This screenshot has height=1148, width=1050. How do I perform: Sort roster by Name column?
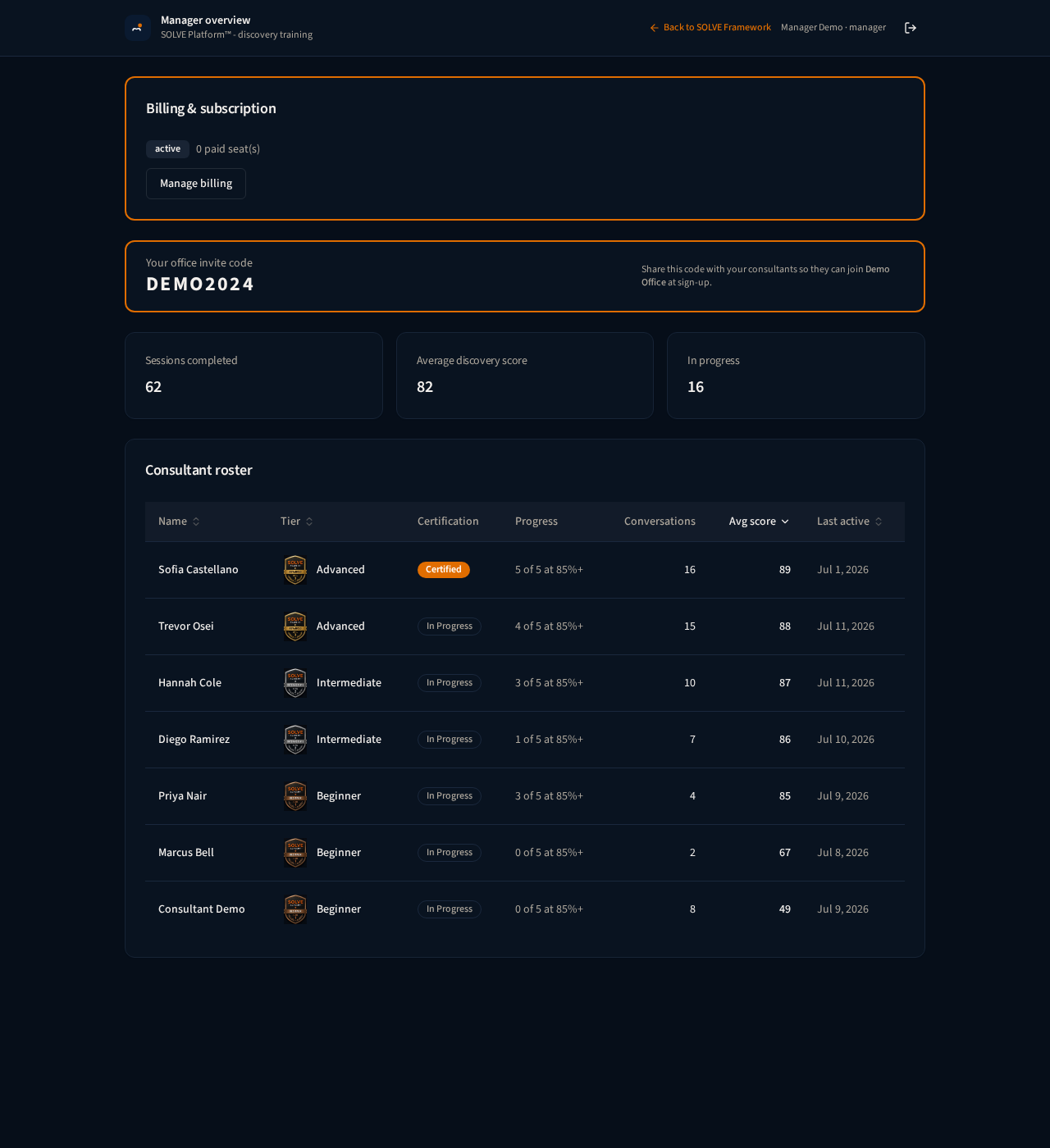[179, 522]
